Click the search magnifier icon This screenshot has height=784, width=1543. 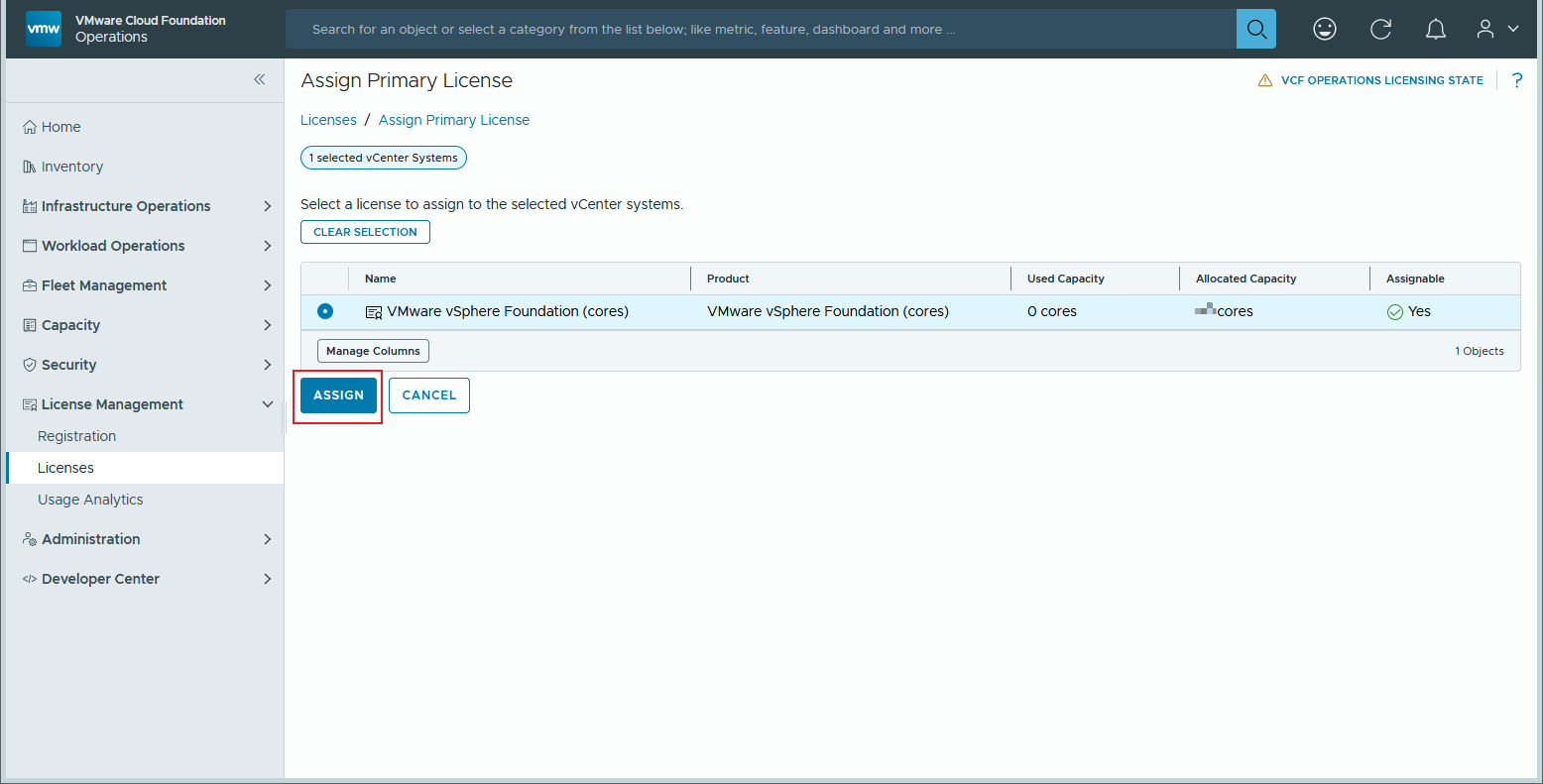coord(1256,29)
